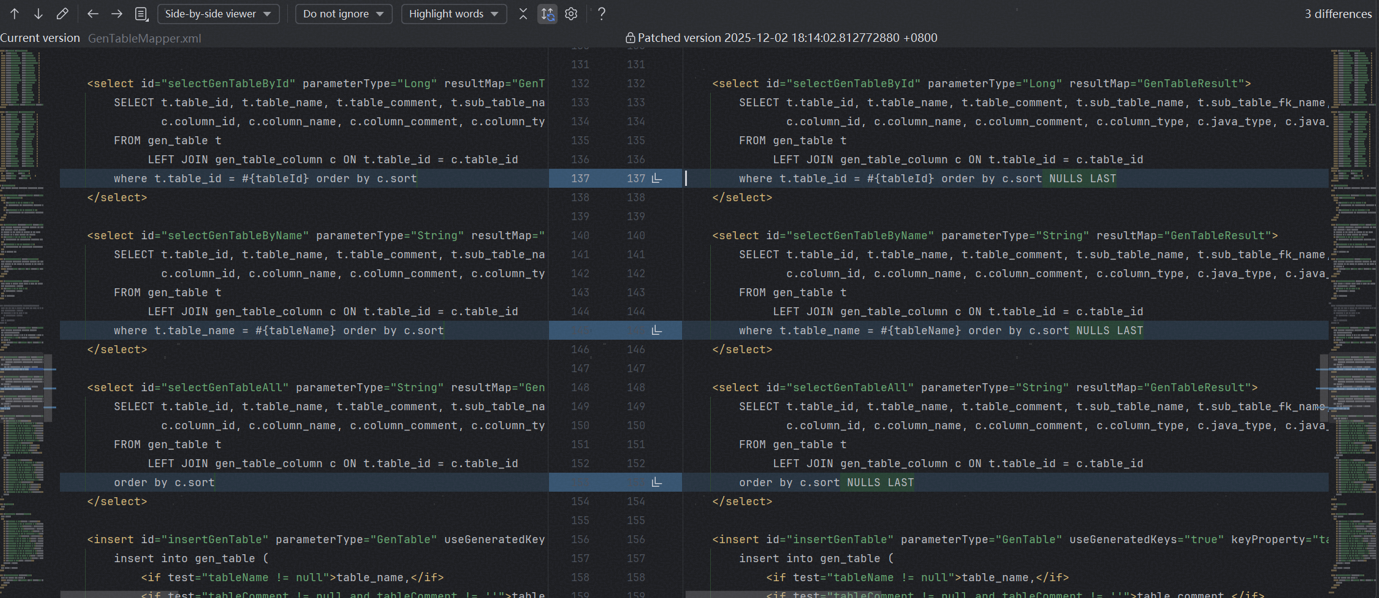Viewport: 1379px width, 598px height.
Task: Click the patched version lock icon
Action: (630, 38)
